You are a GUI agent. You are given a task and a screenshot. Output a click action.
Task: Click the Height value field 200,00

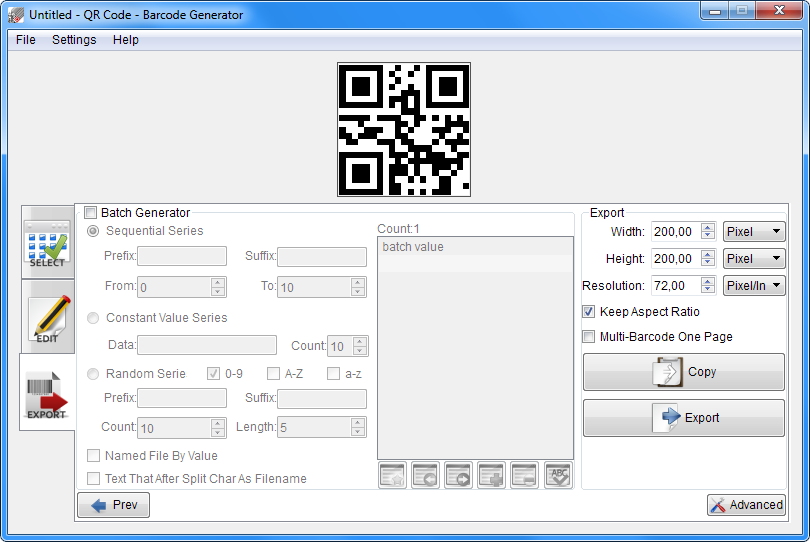tap(676, 258)
